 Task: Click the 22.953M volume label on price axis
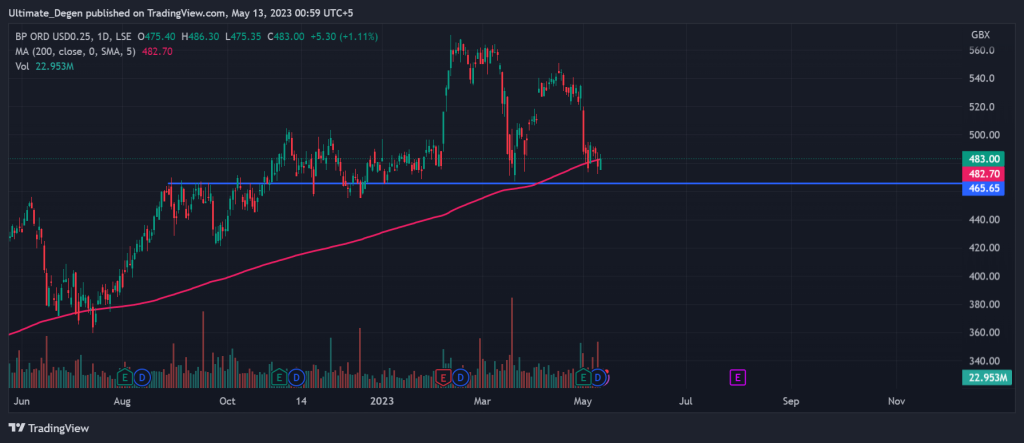coord(983,377)
